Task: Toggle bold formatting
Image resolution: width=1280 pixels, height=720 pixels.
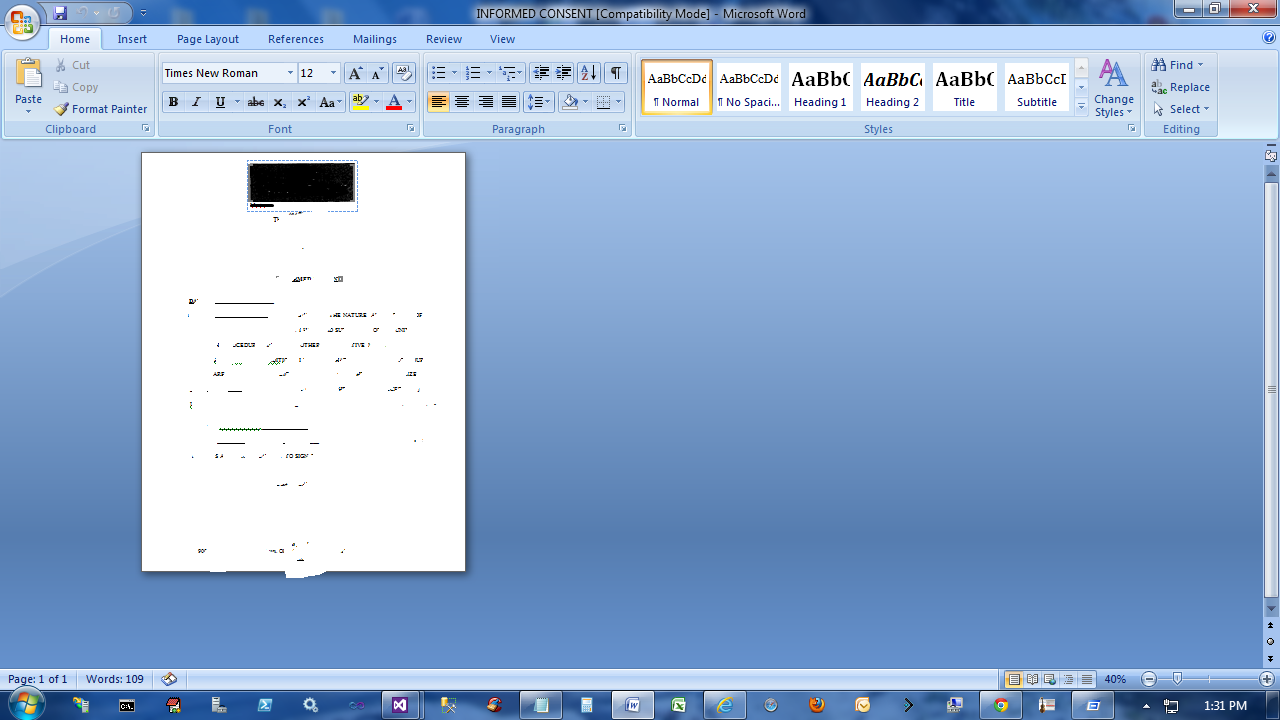Action: [x=173, y=102]
